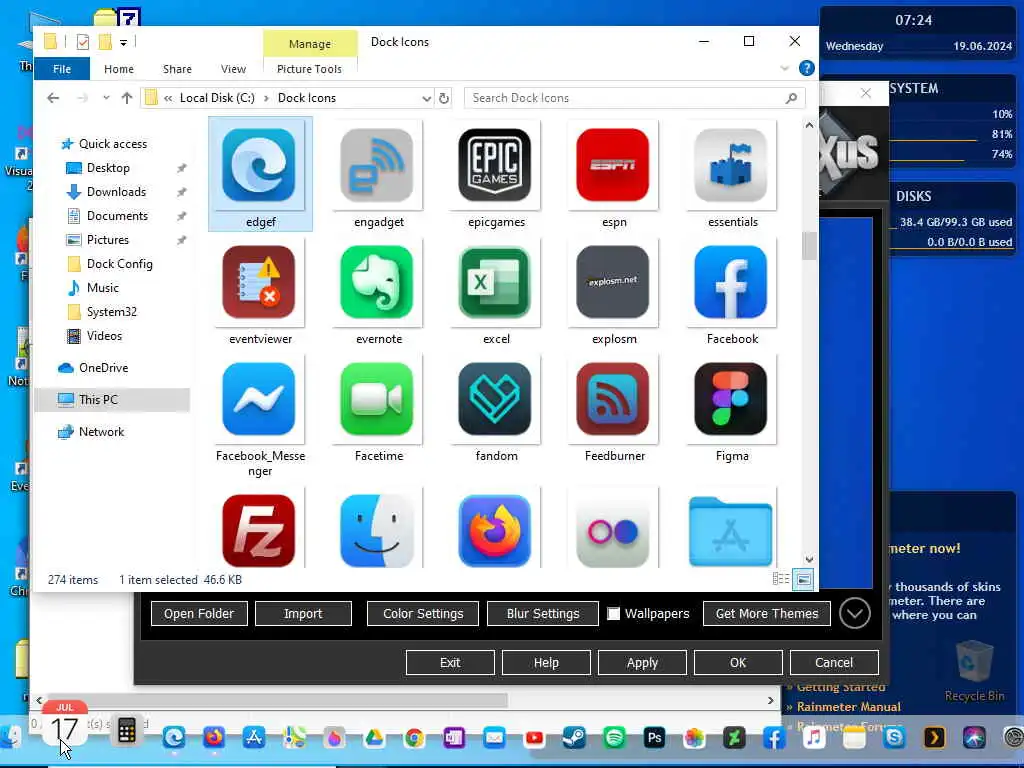Launch Firefox from the dock
This screenshot has width=1024, height=768.
point(214,737)
